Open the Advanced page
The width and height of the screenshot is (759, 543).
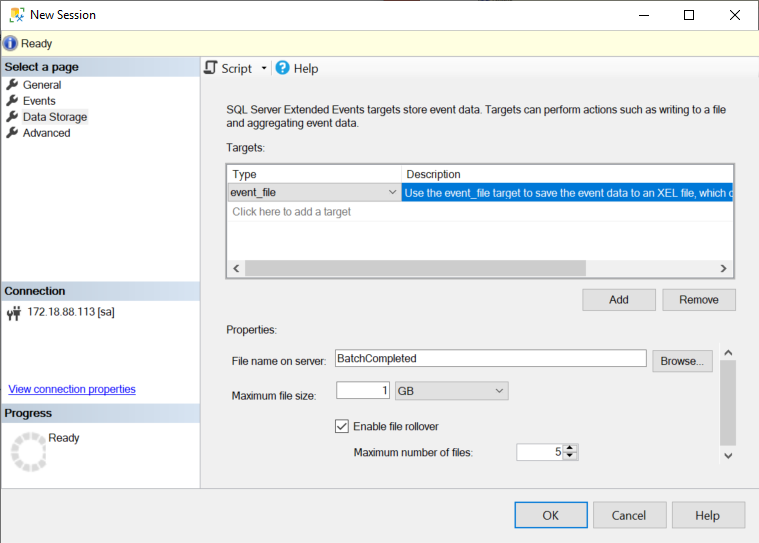(x=46, y=133)
